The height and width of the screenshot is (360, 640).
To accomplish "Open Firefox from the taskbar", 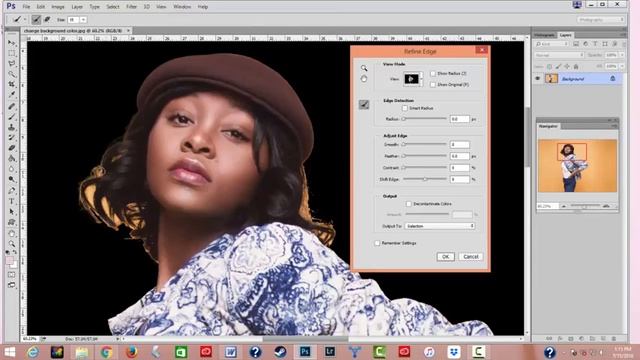I will pyautogui.click(x=131, y=351).
